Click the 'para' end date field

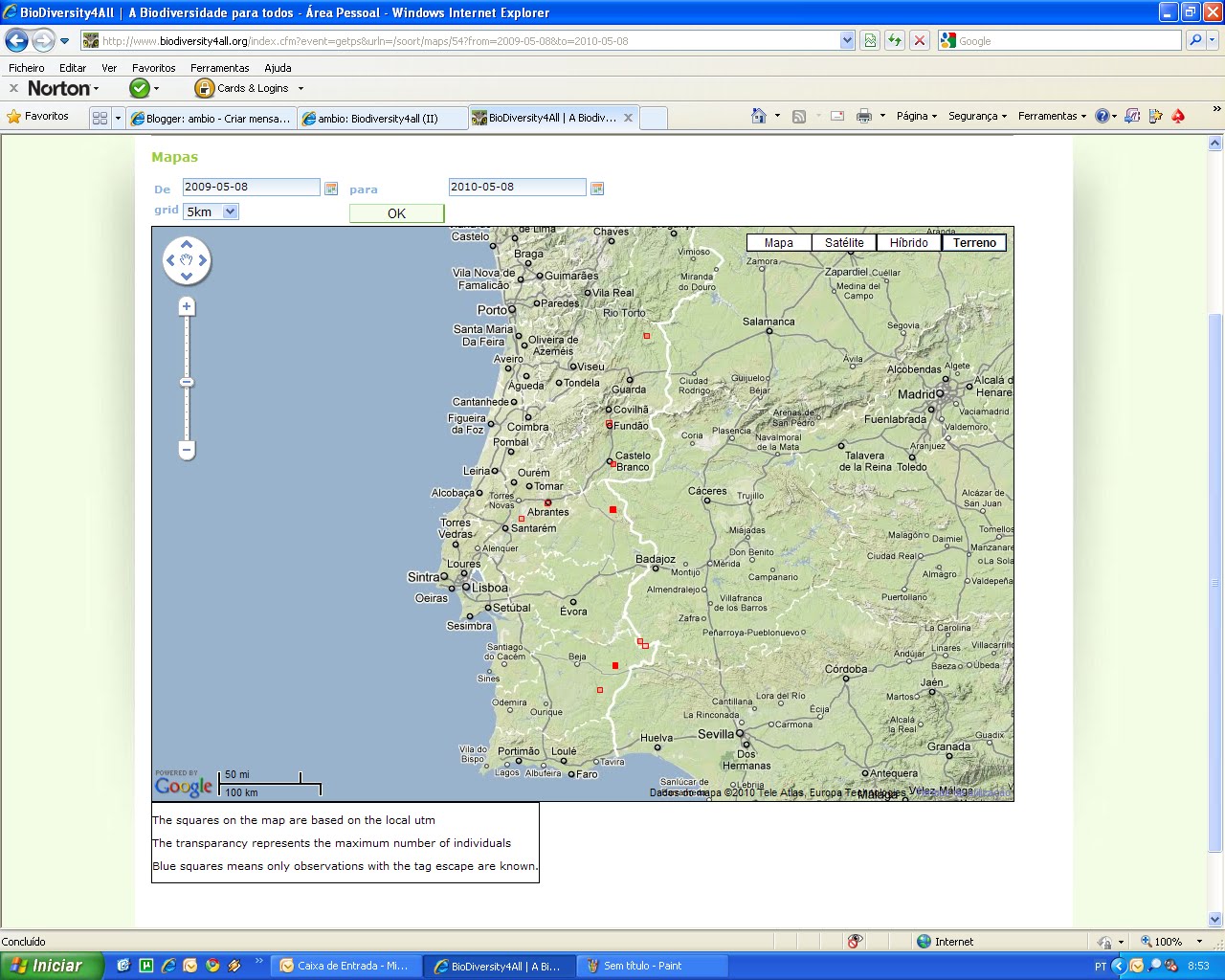pos(517,187)
